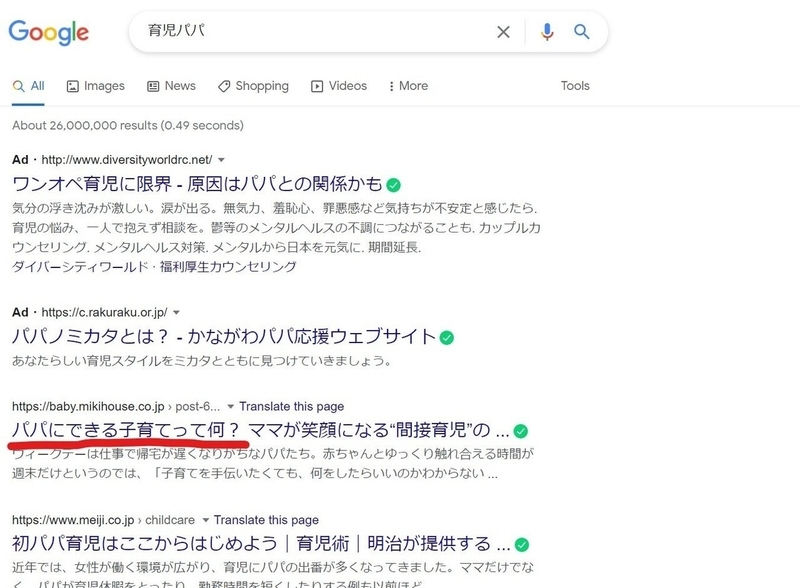Click the https://c.rakuraku.or.jp/ ad URL
The width and height of the screenshot is (800, 588).
[x=104, y=312]
